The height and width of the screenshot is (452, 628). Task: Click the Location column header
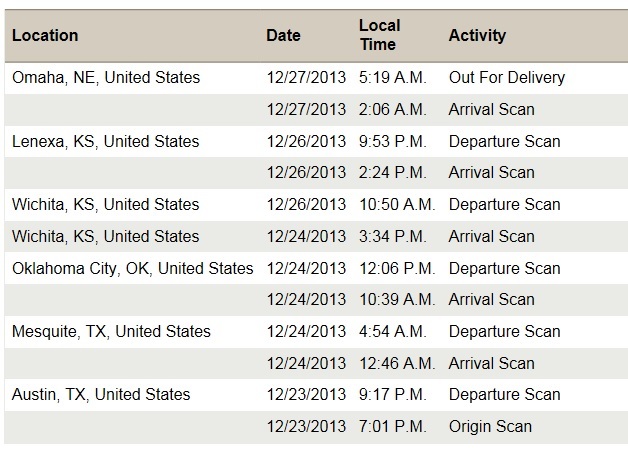coord(45,36)
